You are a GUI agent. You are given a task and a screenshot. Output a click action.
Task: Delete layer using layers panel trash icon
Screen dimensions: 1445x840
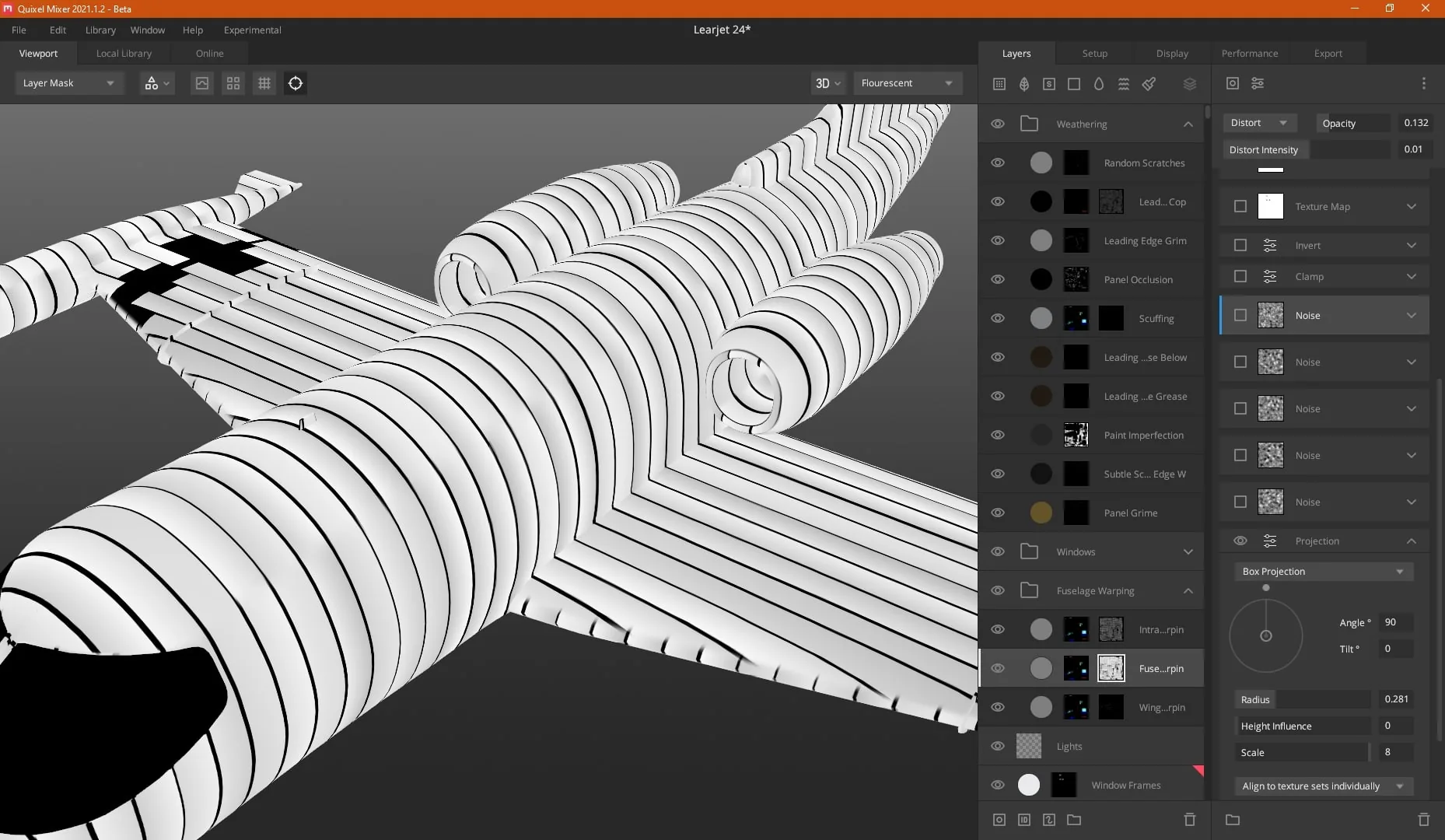coord(1189,820)
